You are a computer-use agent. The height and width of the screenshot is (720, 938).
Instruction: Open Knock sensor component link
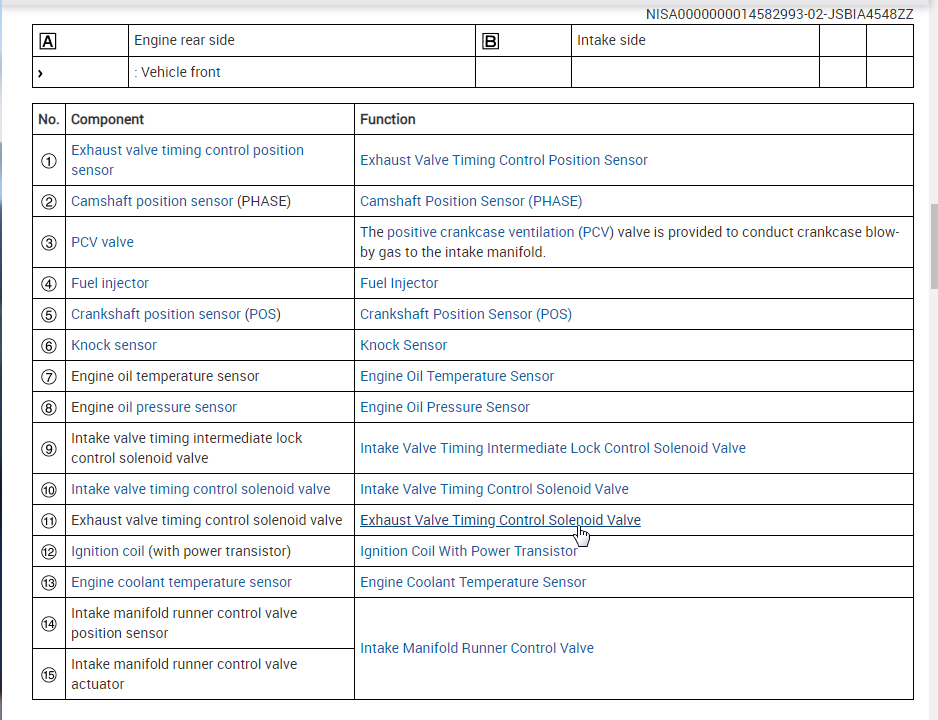pos(114,345)
